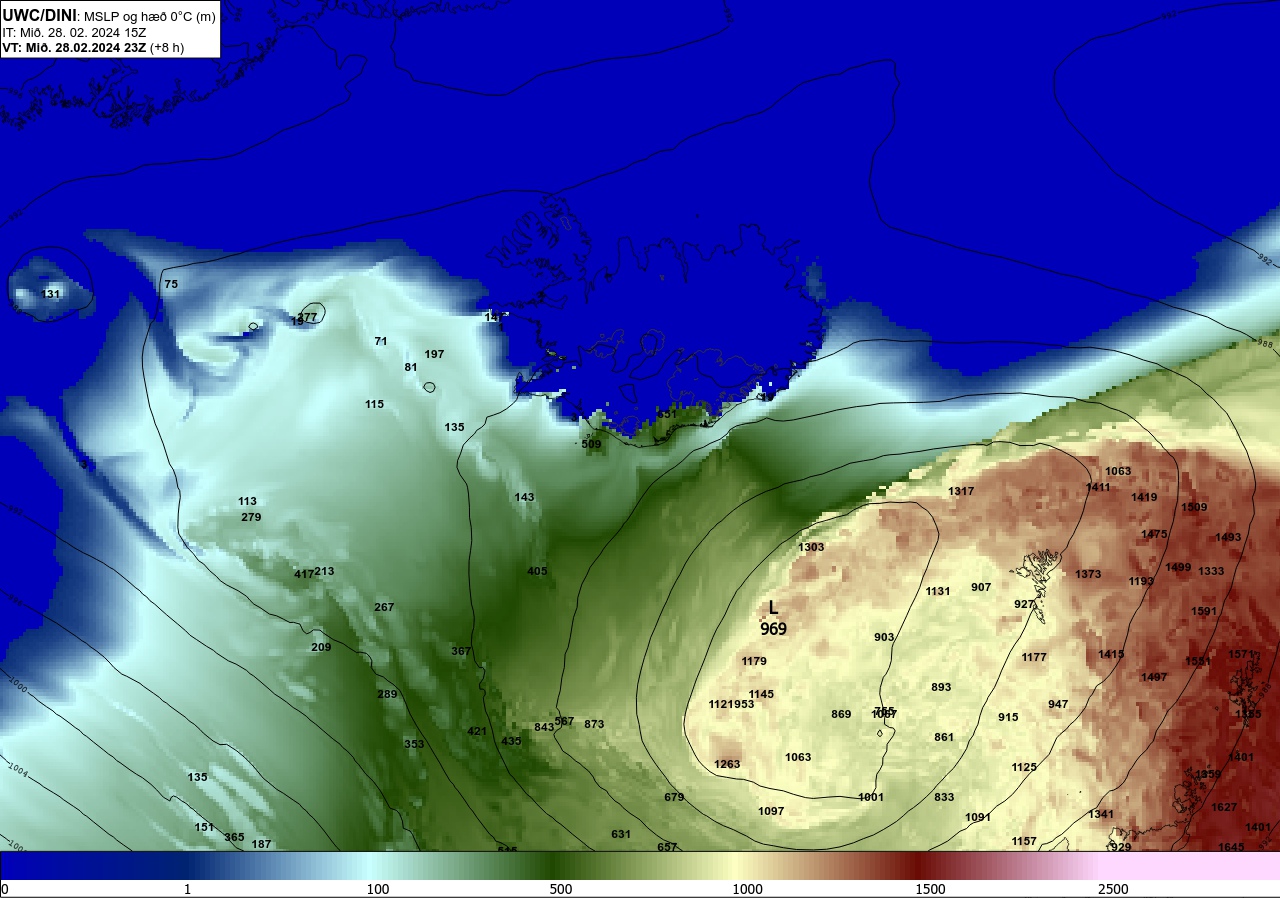Click the height value 1415
Viewport: 1280px width, 898px height.
(1111, 654)
